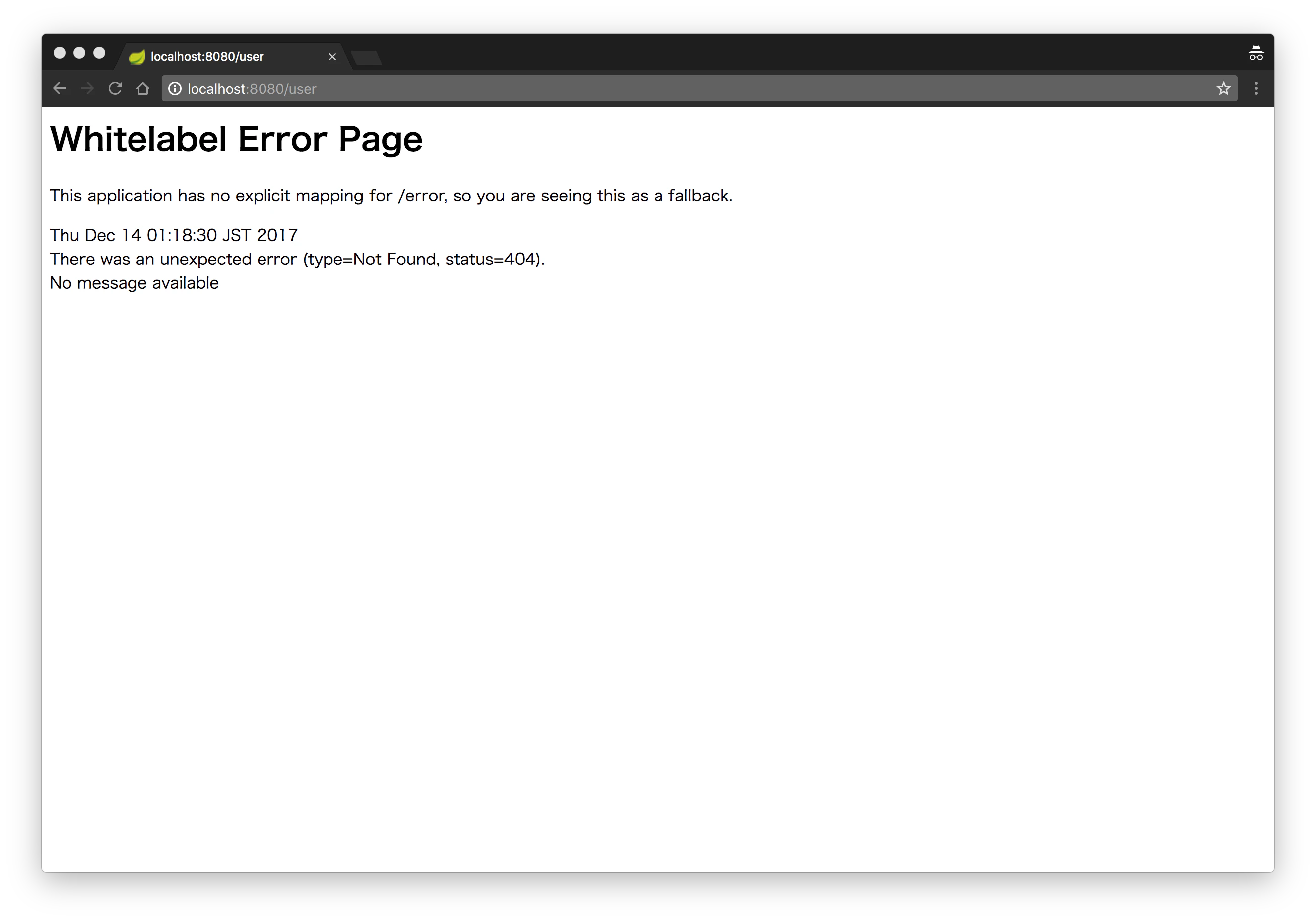Click the incognito mode indicator icon
The height and width of the screenshot is (922, 1316).
[1255, 53]
